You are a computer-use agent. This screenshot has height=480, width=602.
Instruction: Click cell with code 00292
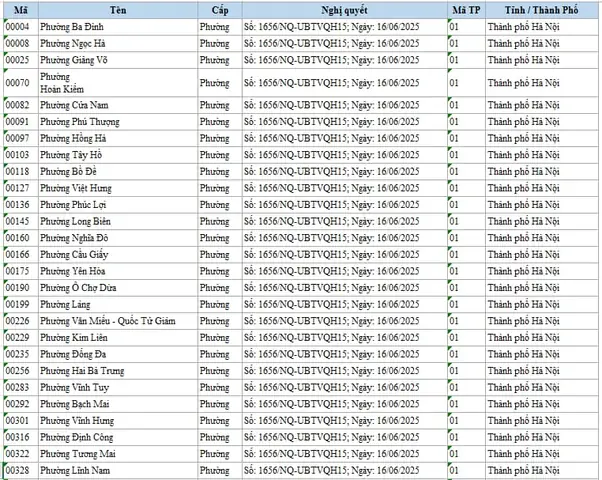coord(21,404)
